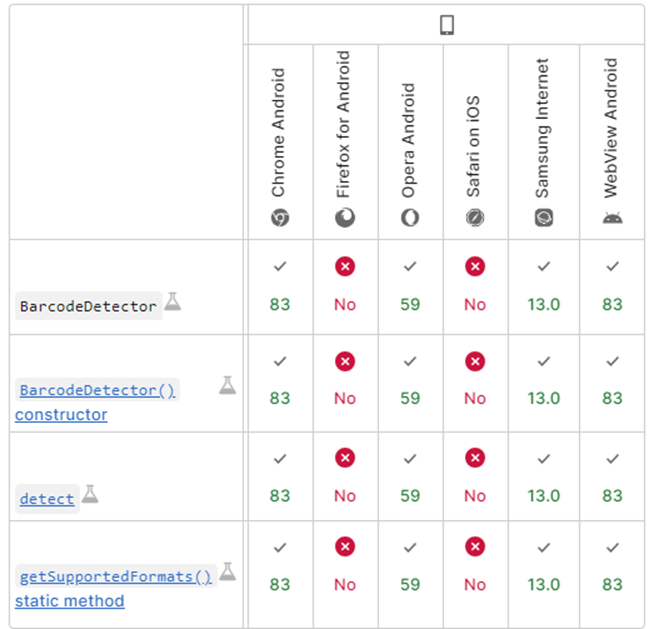
Task: Click the Safari on iOS compass icon
Action: tap(475, 217)
